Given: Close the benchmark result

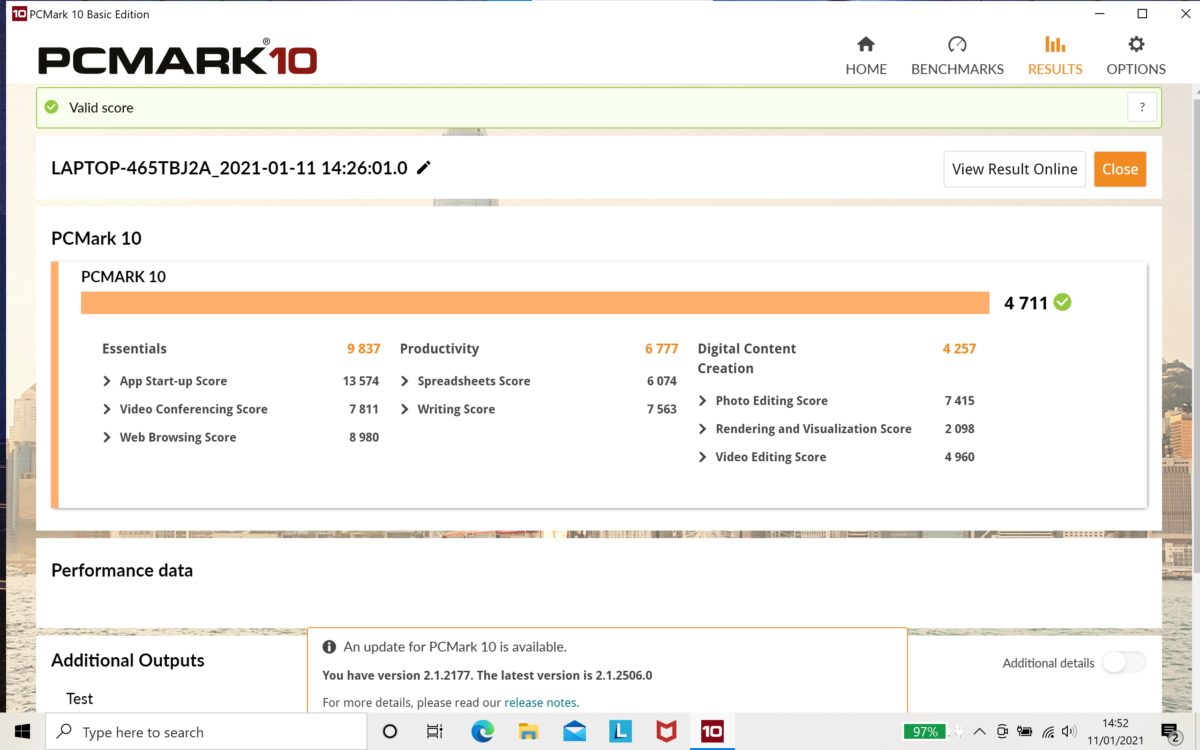Looking at the screenshot, I should point(1120,169).
